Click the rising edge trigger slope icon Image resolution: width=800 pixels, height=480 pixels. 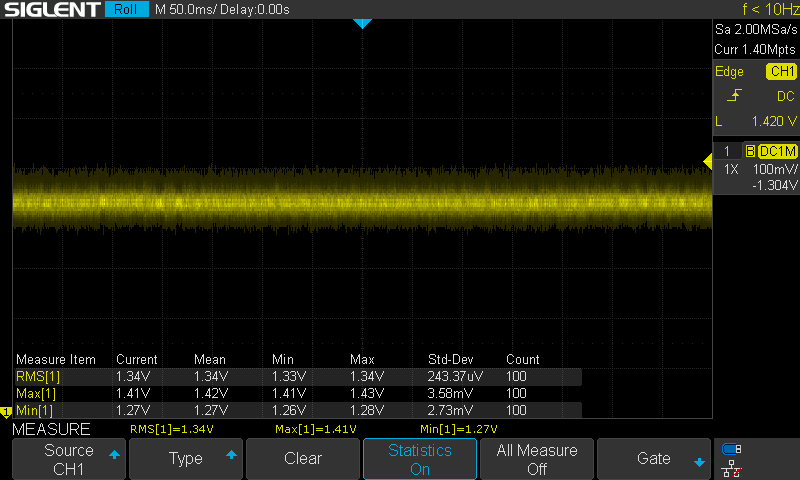pyautogui.click(x=734, y=96)
